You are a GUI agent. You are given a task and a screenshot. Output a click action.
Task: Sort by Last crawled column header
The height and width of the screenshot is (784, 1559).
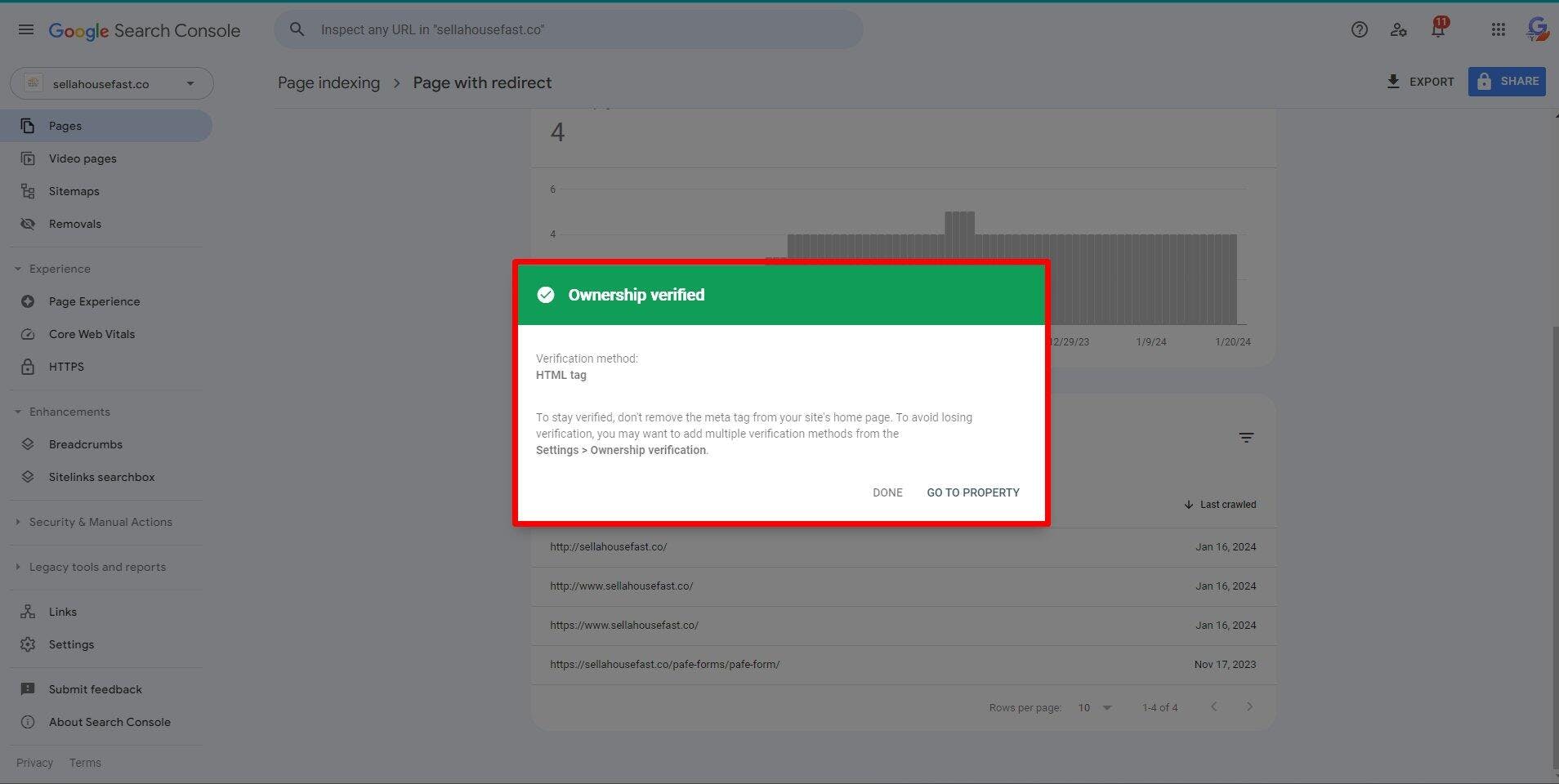(x=1220, y=505)
